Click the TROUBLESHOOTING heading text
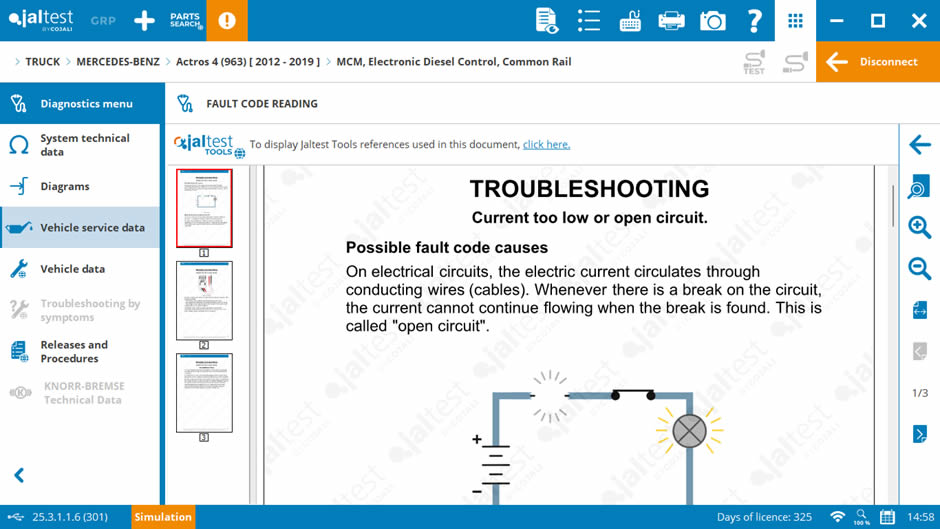 (x=589, y=189)
